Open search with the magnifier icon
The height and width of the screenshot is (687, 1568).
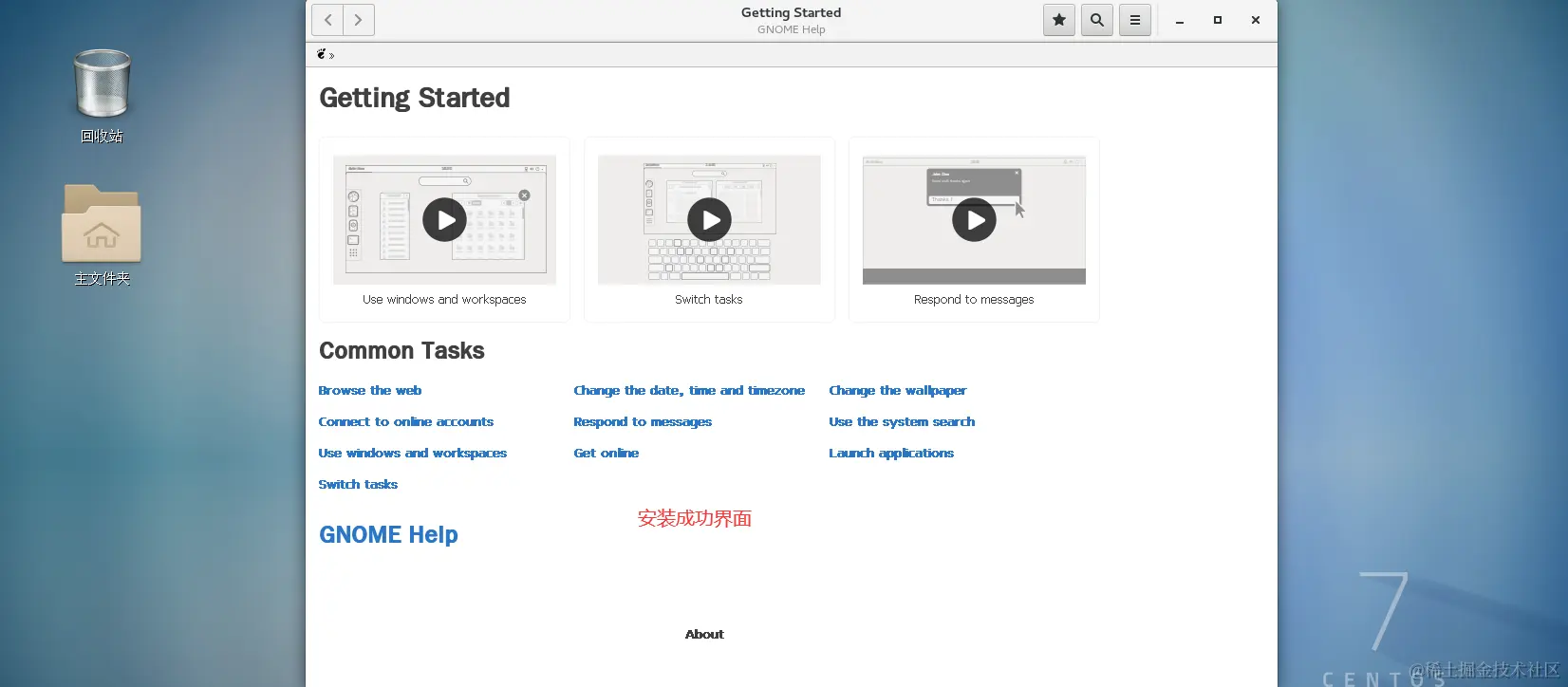1097,20
